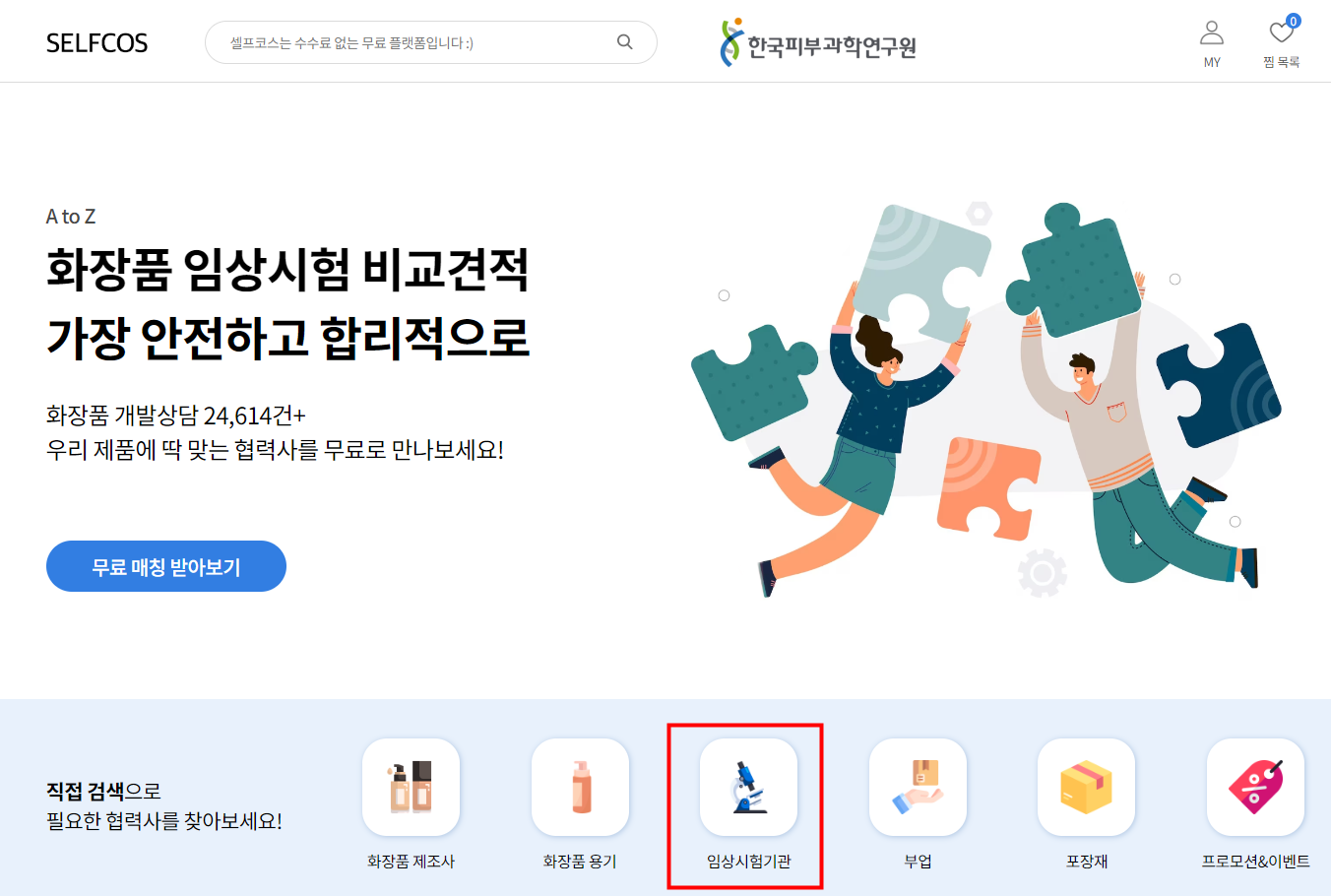Click the blue wishlist count badge

click(1294, 21)
